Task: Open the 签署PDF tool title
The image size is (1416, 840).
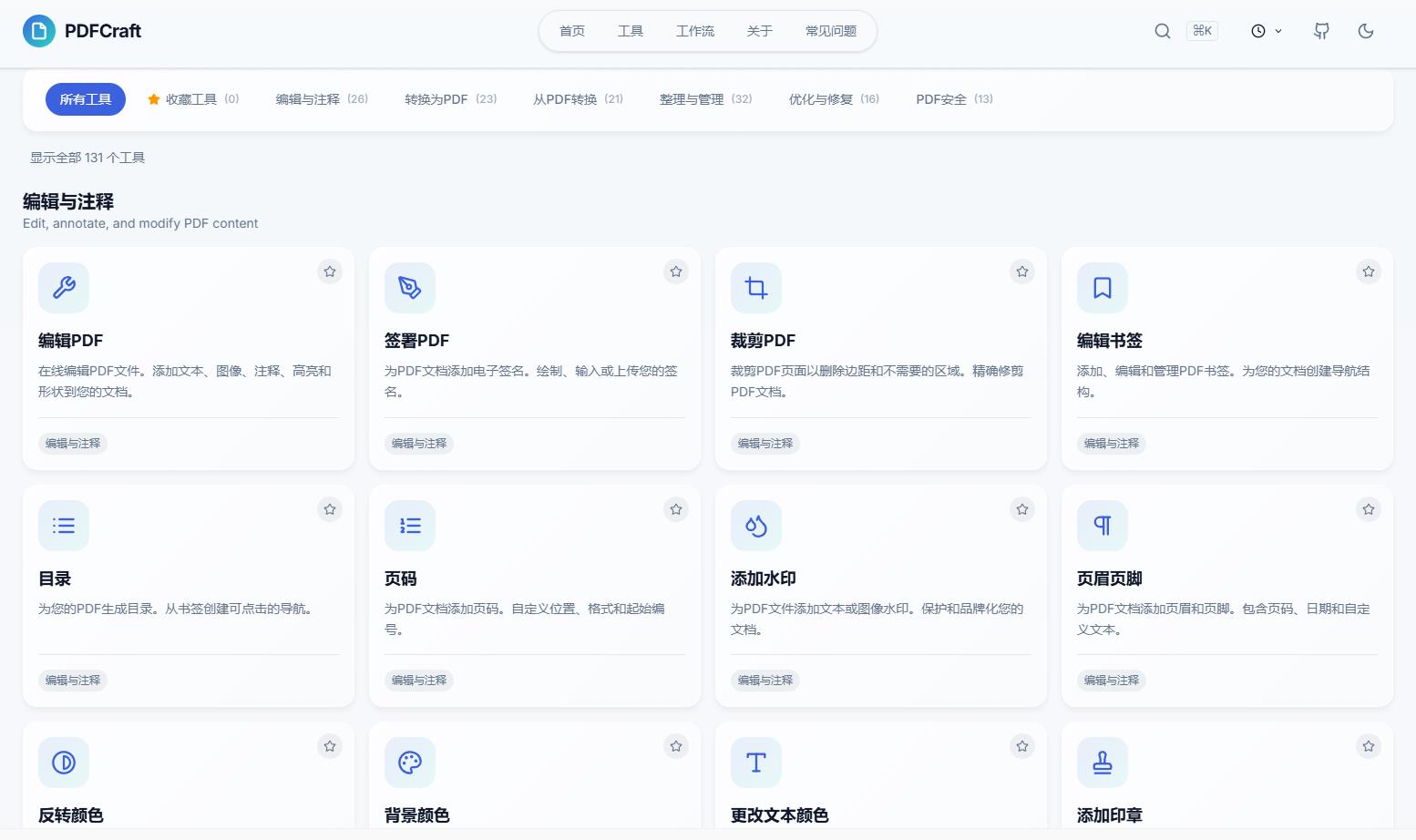Action: (417, 341)
